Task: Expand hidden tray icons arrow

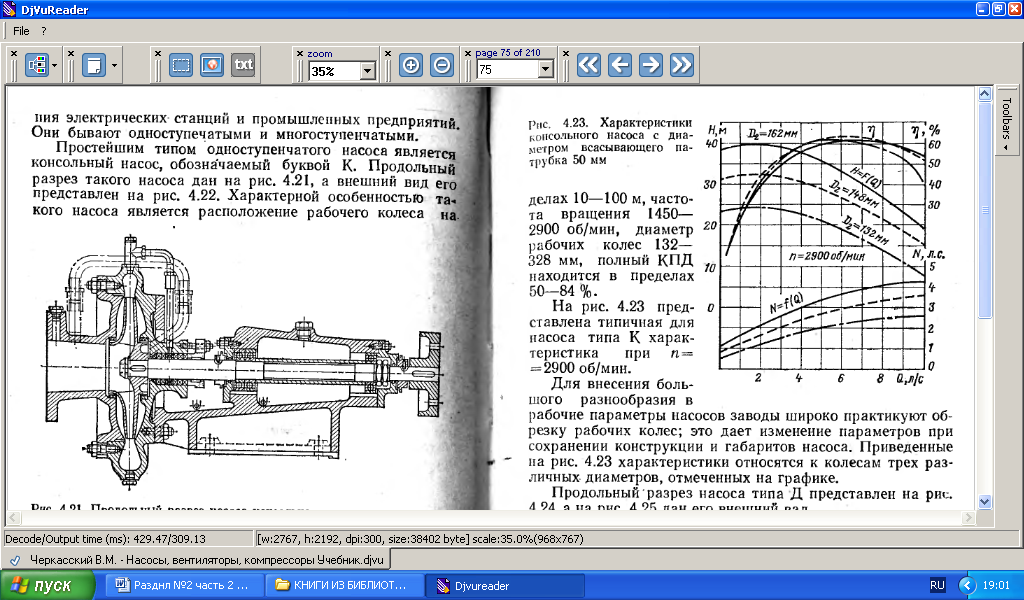Action: coord(967,586)
